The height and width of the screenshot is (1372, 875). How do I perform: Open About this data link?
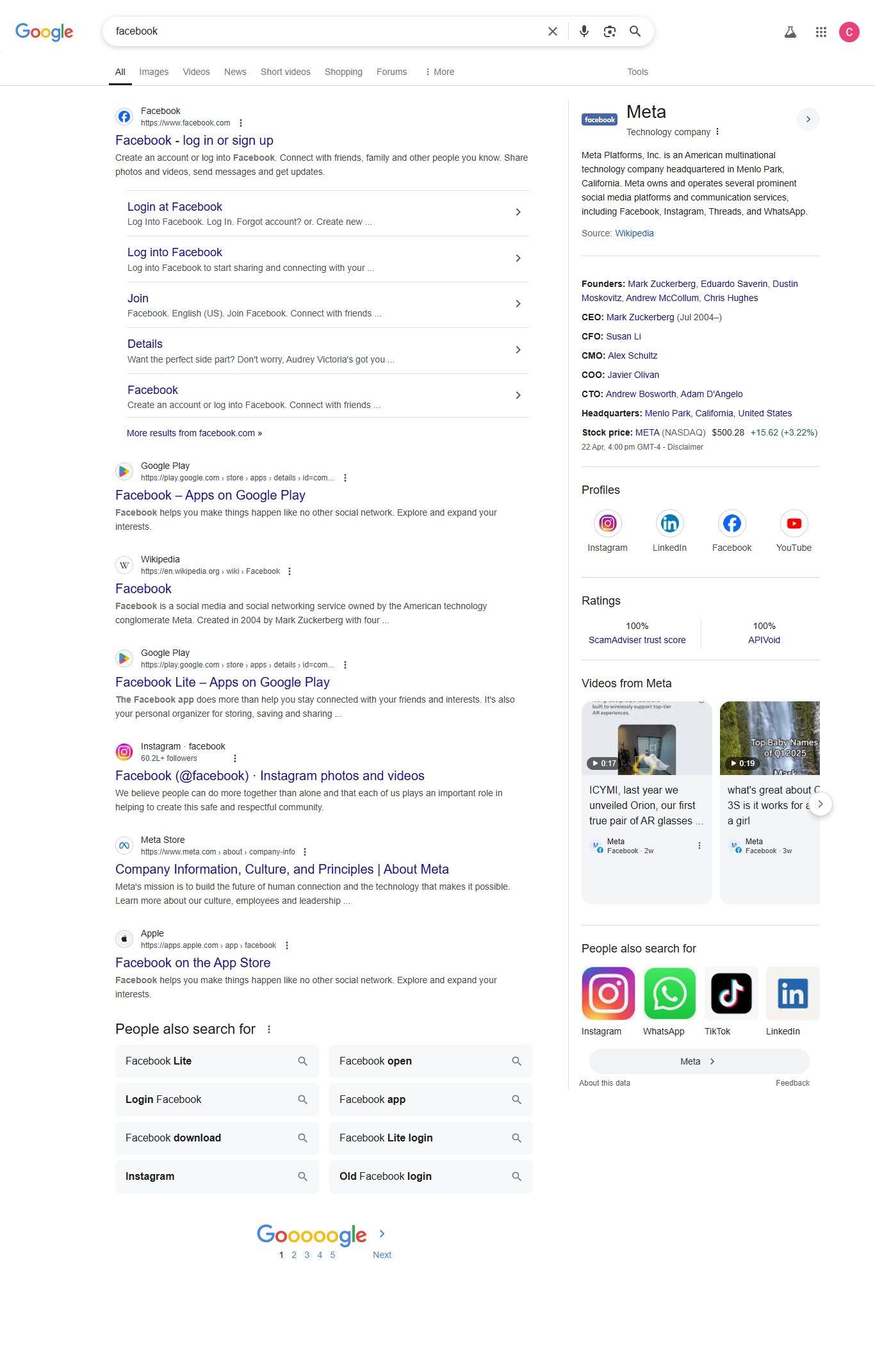click(x=605, y=1083)
